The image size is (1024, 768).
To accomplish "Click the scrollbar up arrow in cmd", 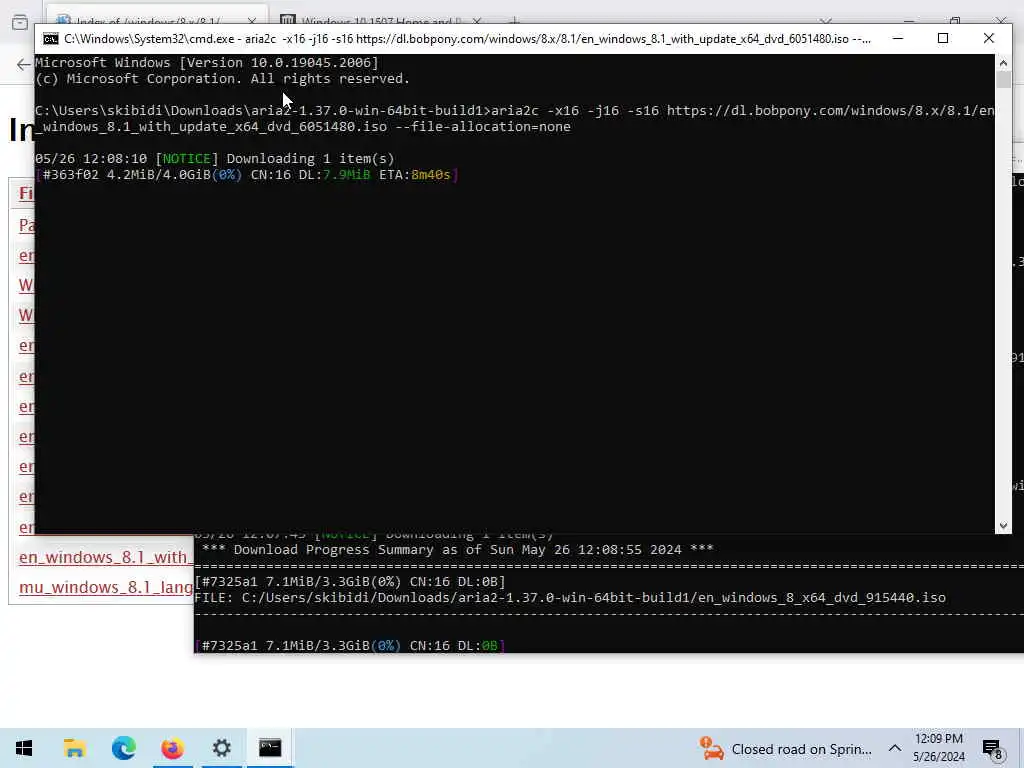I will tap(1003, 63).
